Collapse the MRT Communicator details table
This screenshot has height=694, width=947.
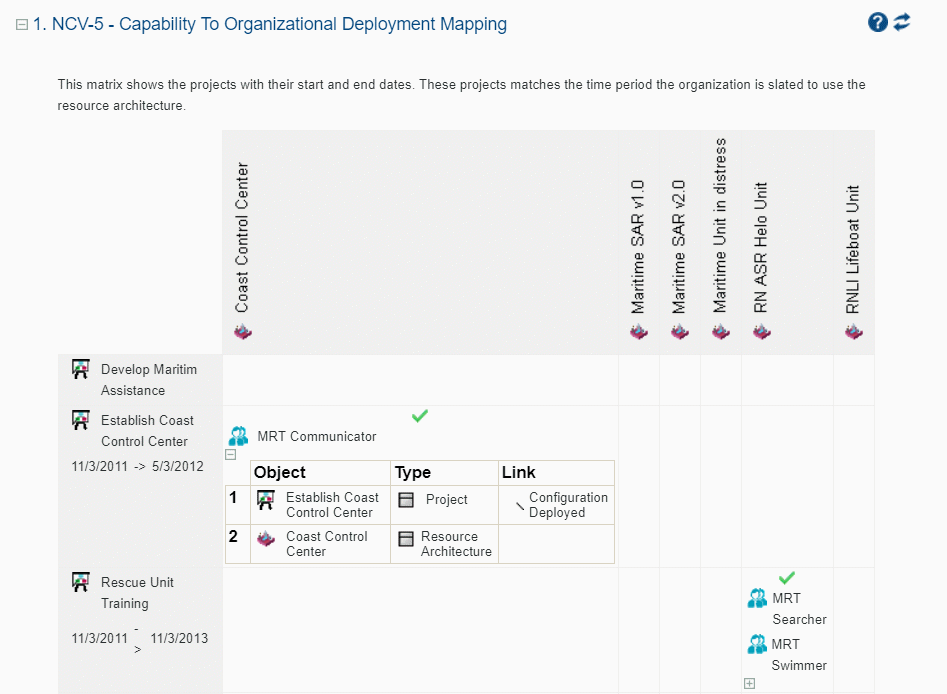(231, 454)
